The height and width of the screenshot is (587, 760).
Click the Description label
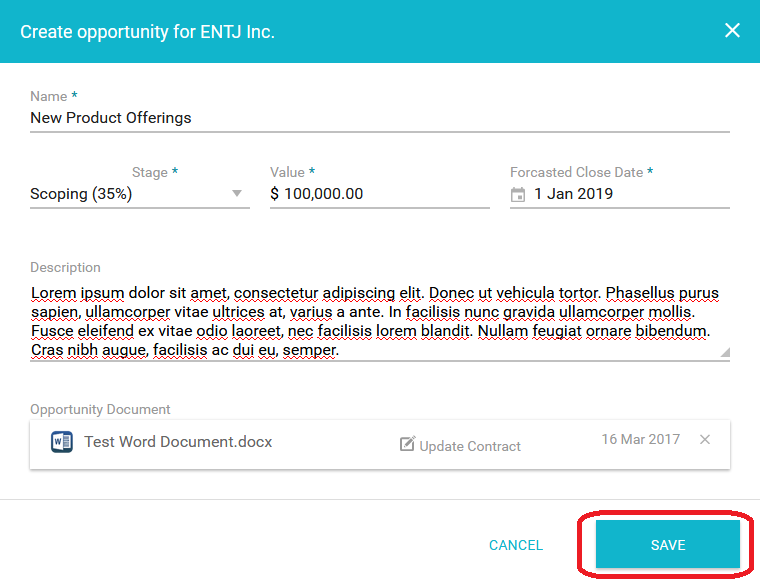tap(65, 268)
